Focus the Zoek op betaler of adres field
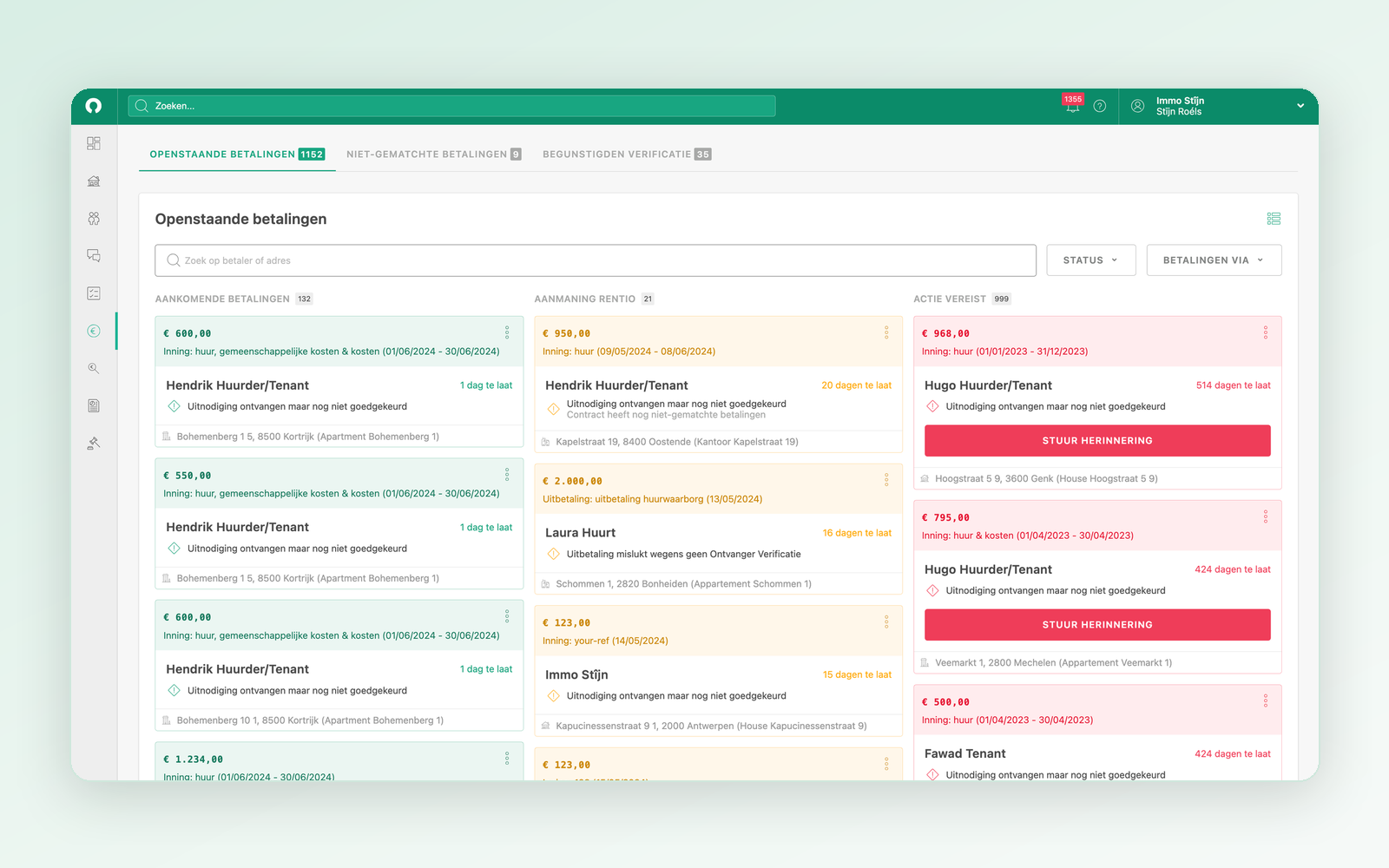Screen dimensions: 1389x868 [596, 260]
